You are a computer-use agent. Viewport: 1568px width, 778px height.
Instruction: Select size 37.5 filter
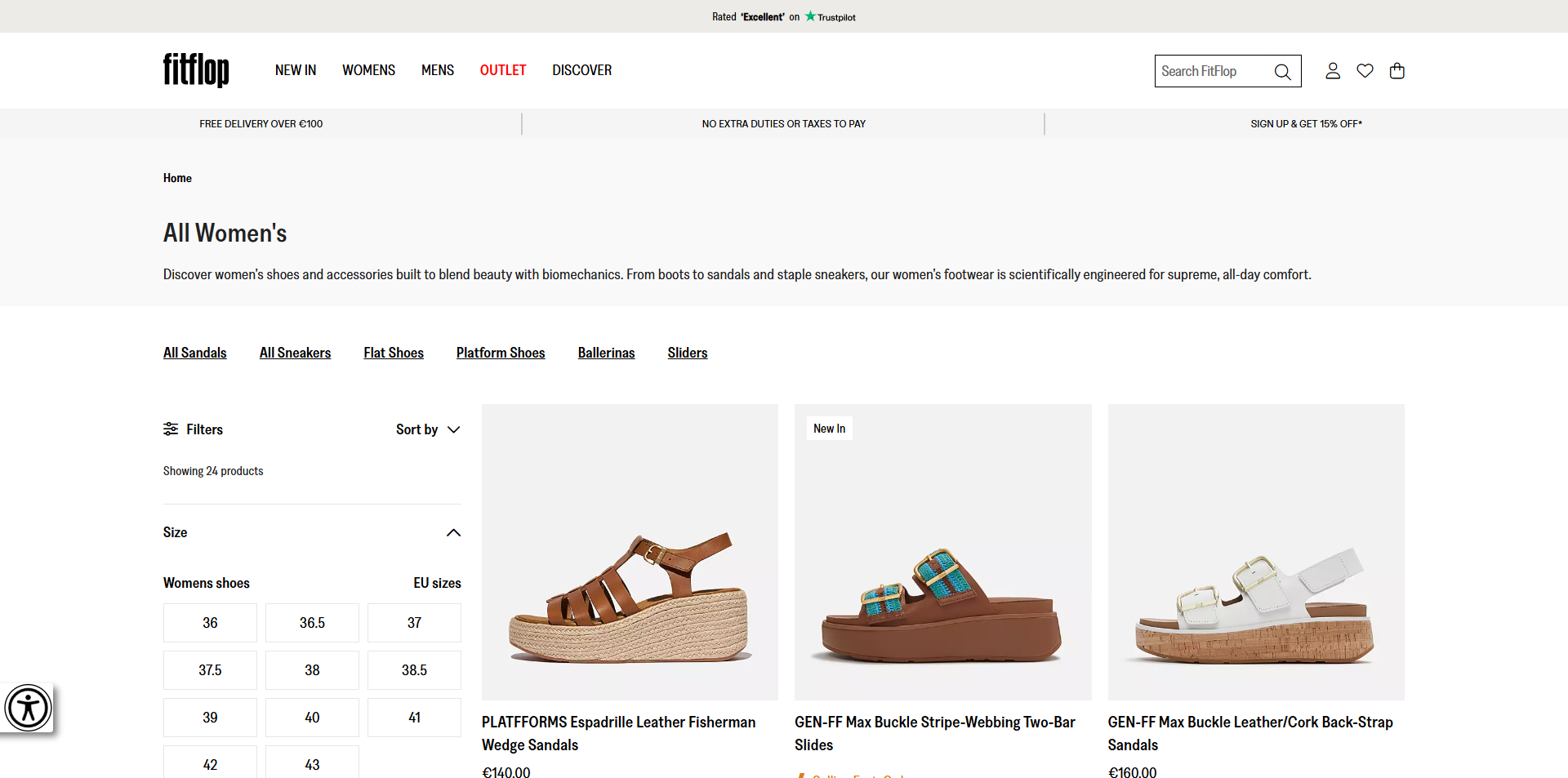tap(210, 670)
